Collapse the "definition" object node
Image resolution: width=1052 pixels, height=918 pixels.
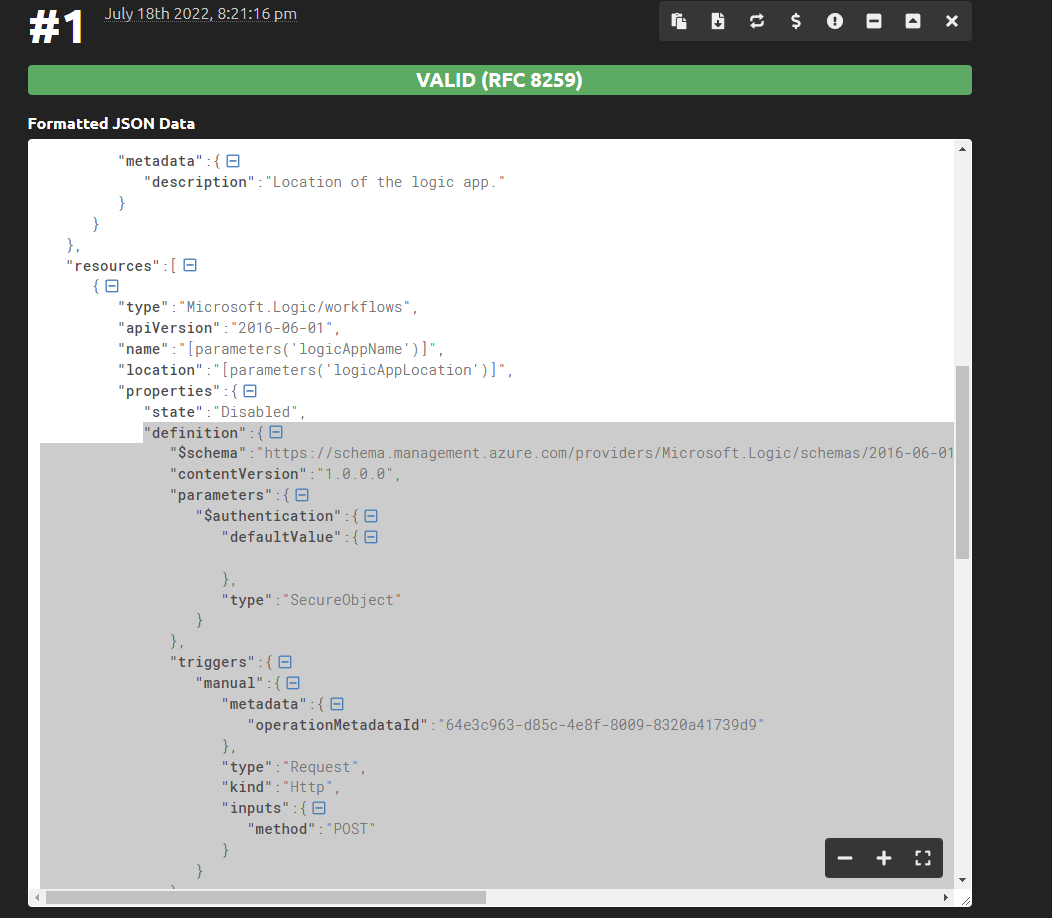(276, 433)
